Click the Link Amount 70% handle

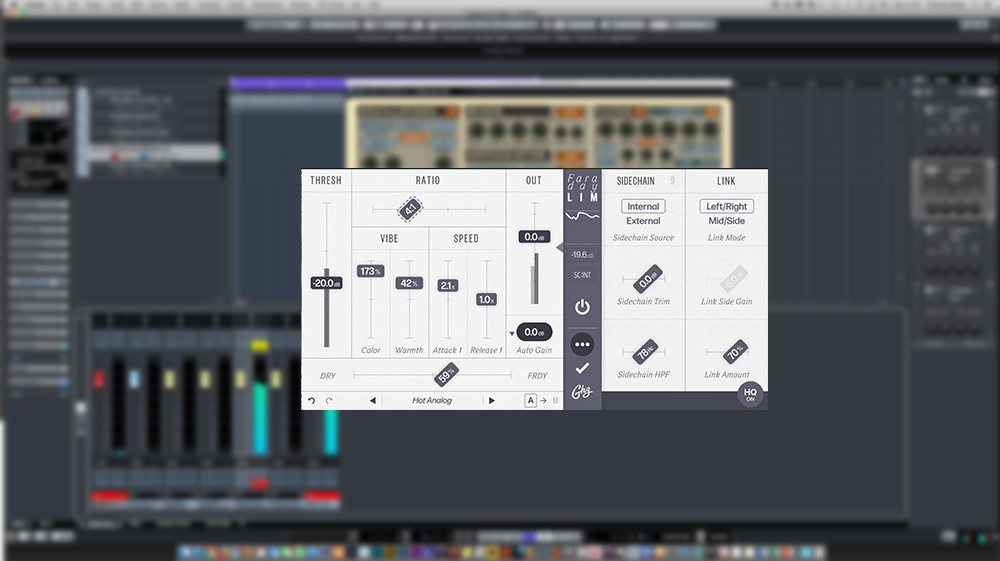pos(735,351)
